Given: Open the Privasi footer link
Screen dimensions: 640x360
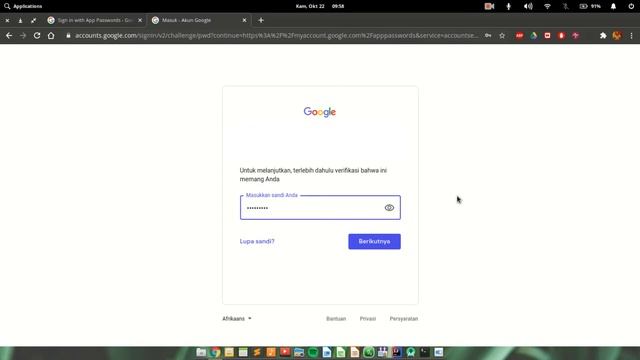Looking at the screenshot, I should click(368, 318).
